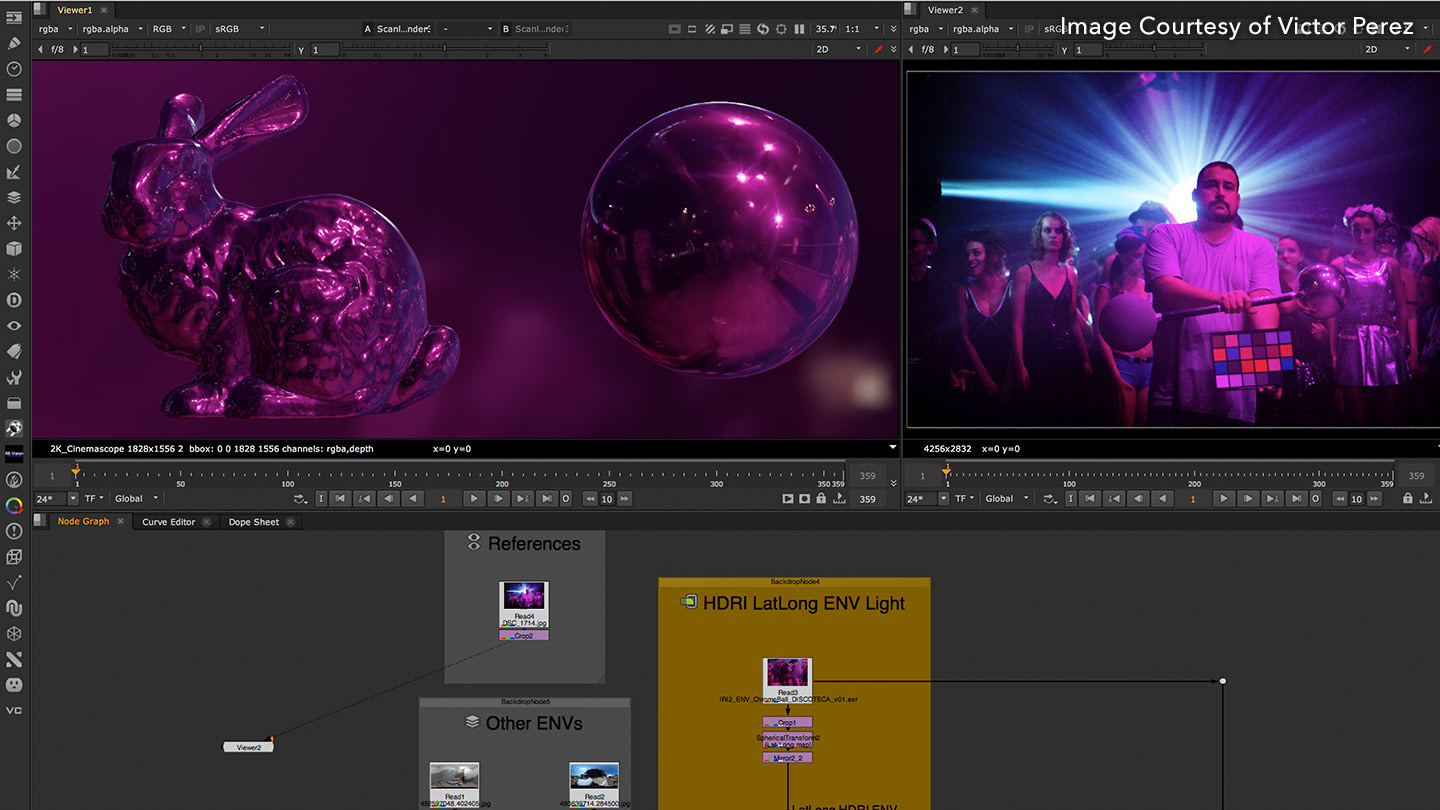Open the Filter nodes circle icon
1440x810 pixels.
(14, 146)
